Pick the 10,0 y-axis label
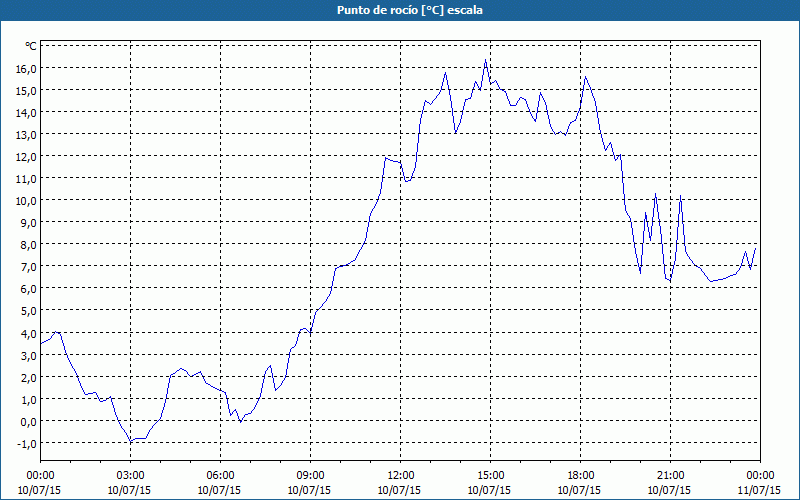The width and height of the screenshot is (800, 500). coord(26,201)
